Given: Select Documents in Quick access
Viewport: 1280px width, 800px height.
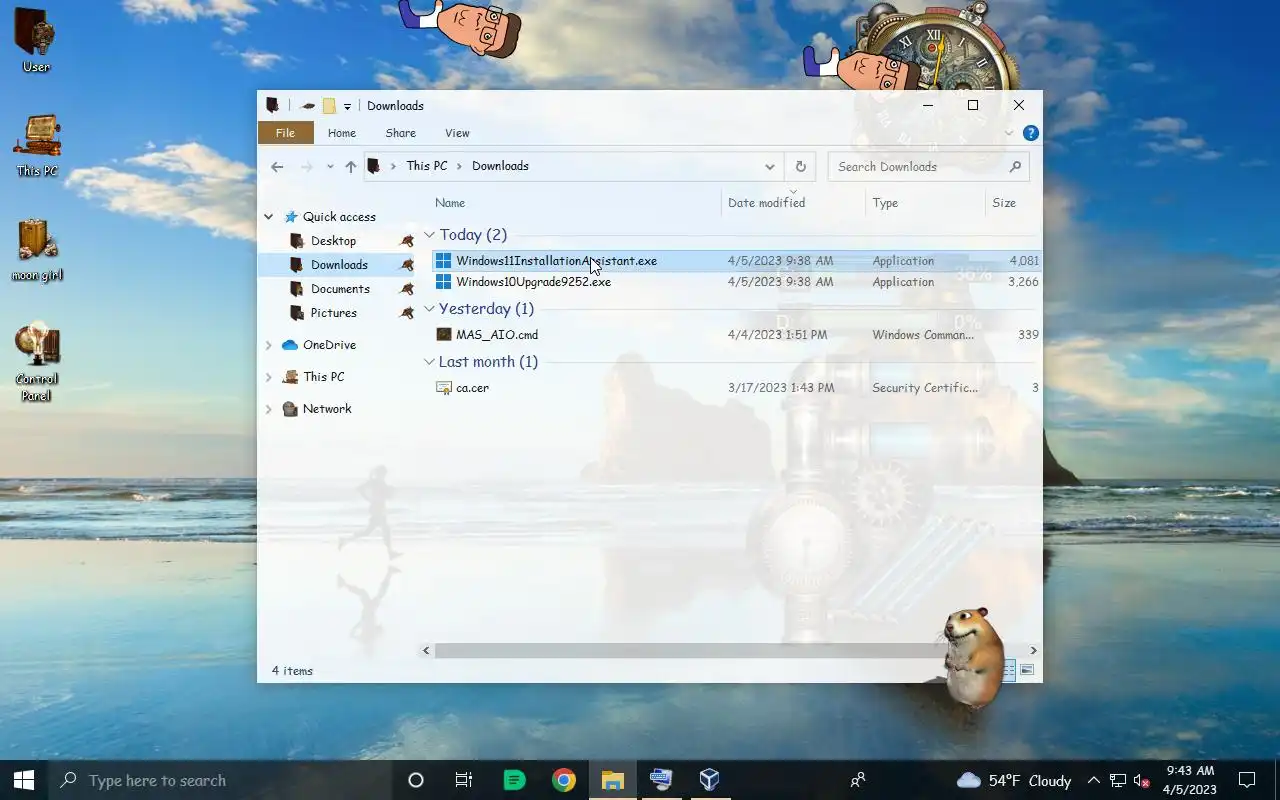Looking at the screenshot, I should click(340, 289).
